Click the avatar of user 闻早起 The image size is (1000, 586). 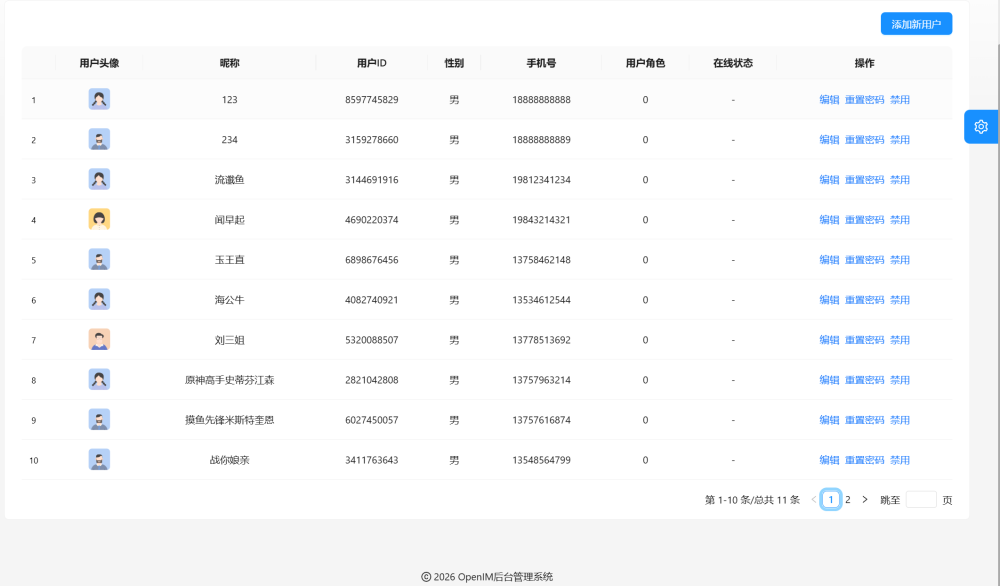click(99, 219)
